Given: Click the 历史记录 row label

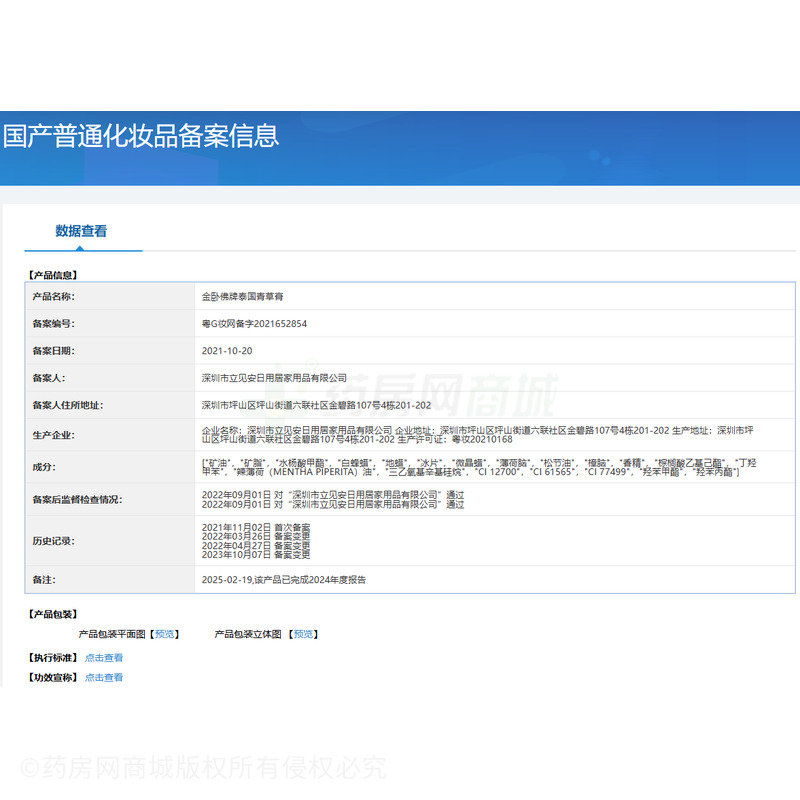Looking at the screenshot, I should click(x=54, y=541).
